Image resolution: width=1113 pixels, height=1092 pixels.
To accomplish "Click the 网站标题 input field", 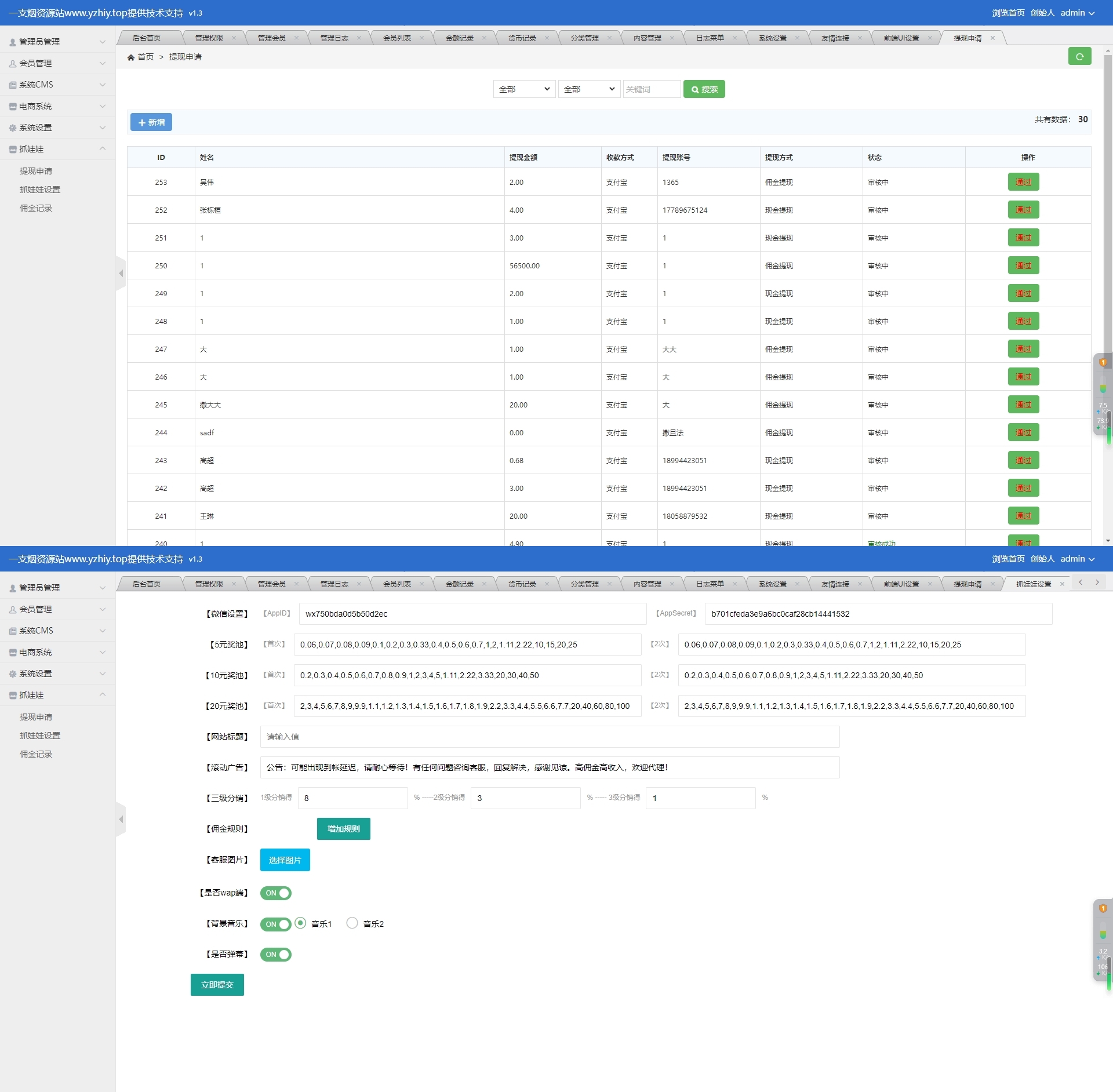I will [x=550, y=737].
